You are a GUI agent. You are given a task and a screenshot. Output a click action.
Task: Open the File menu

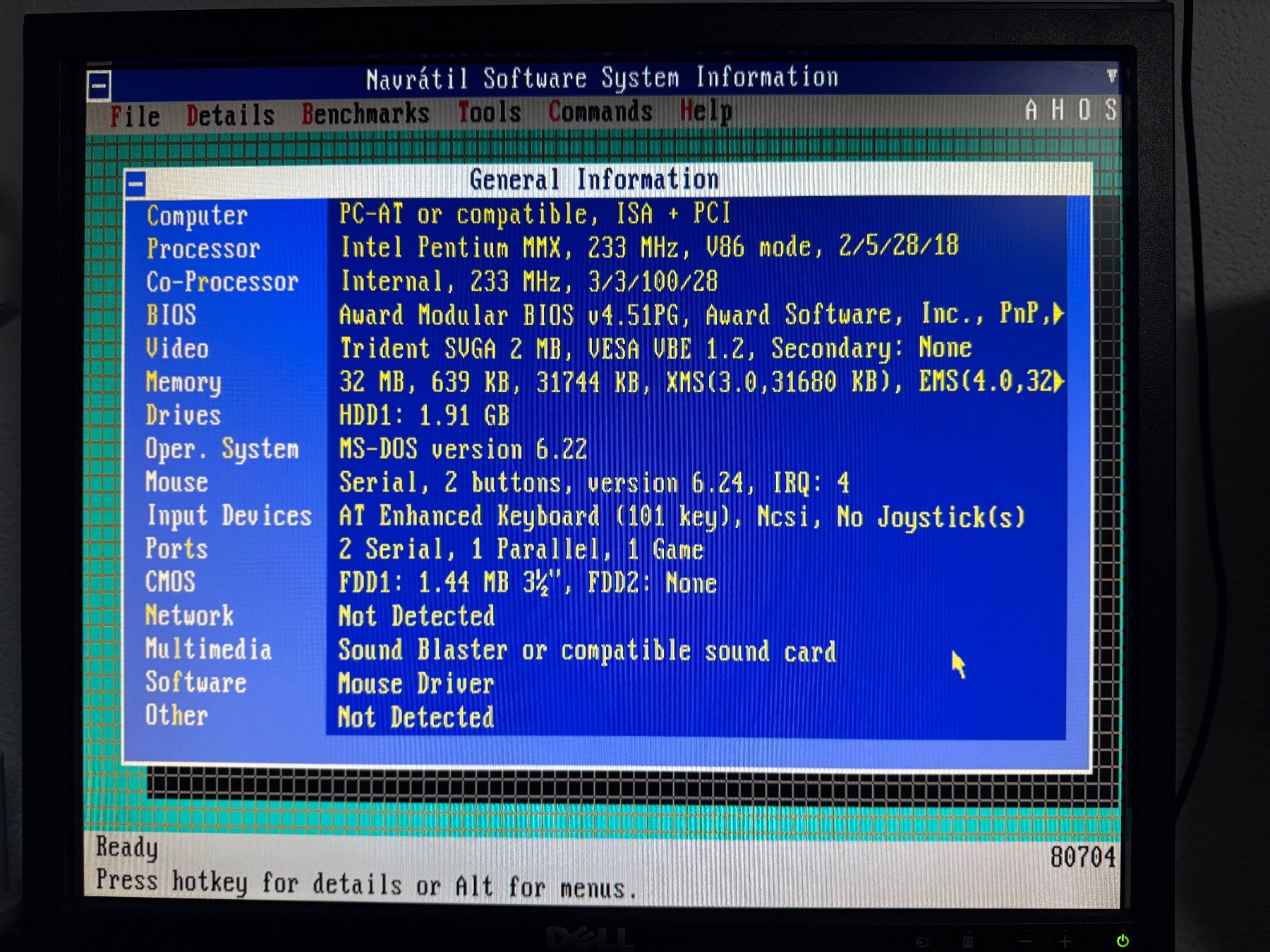pyautogui.click(x=135, y=116)
